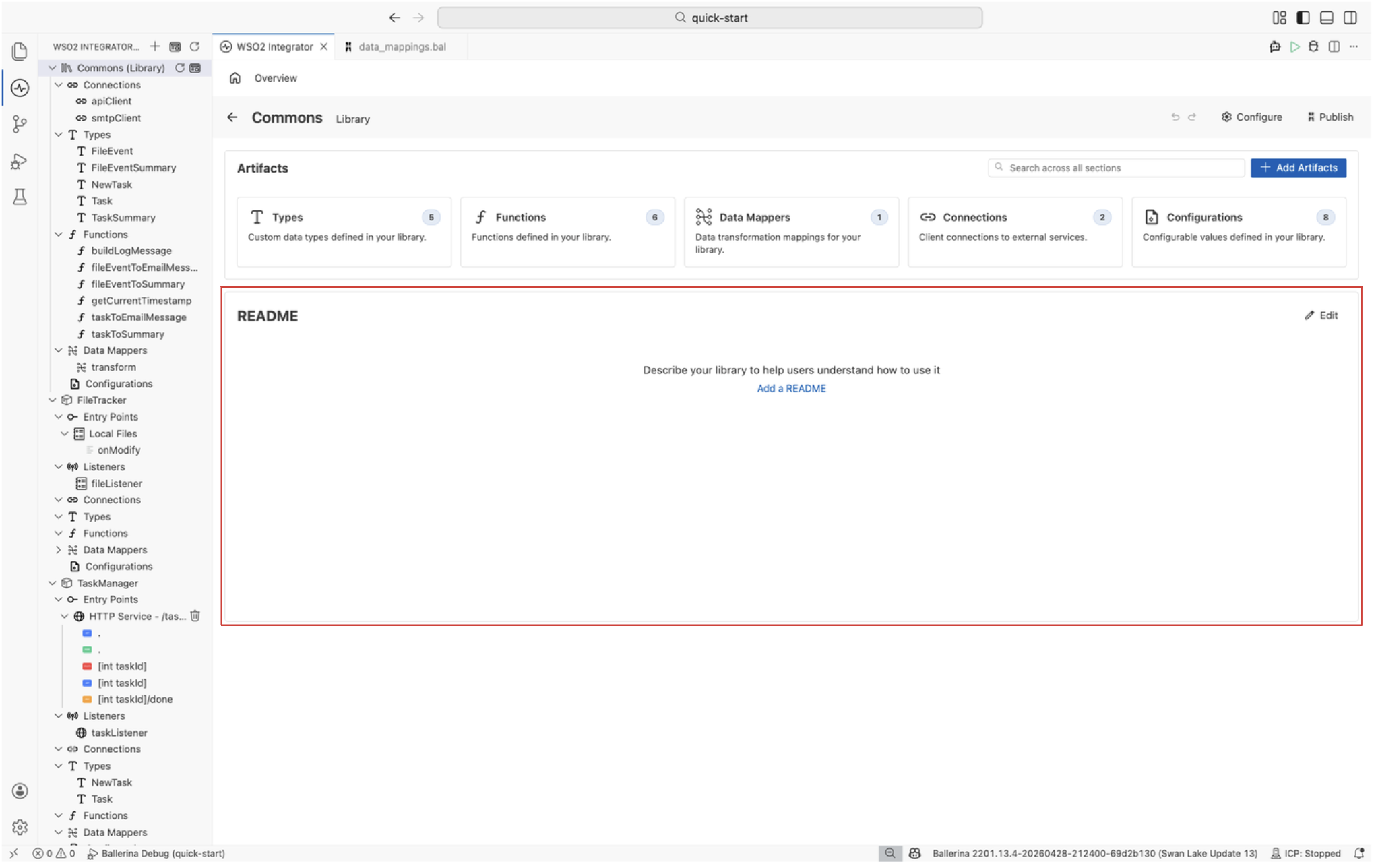
Task: Open the Manage settings gear
Action: pyautogui.click(x=20, y=827)
